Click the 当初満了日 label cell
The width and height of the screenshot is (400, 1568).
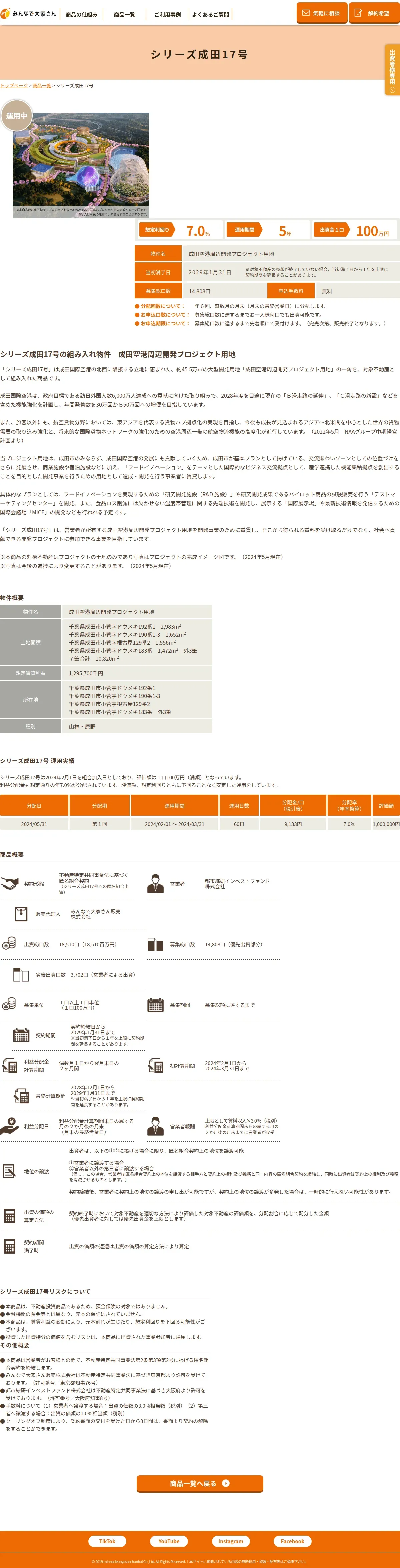point(158,272)
